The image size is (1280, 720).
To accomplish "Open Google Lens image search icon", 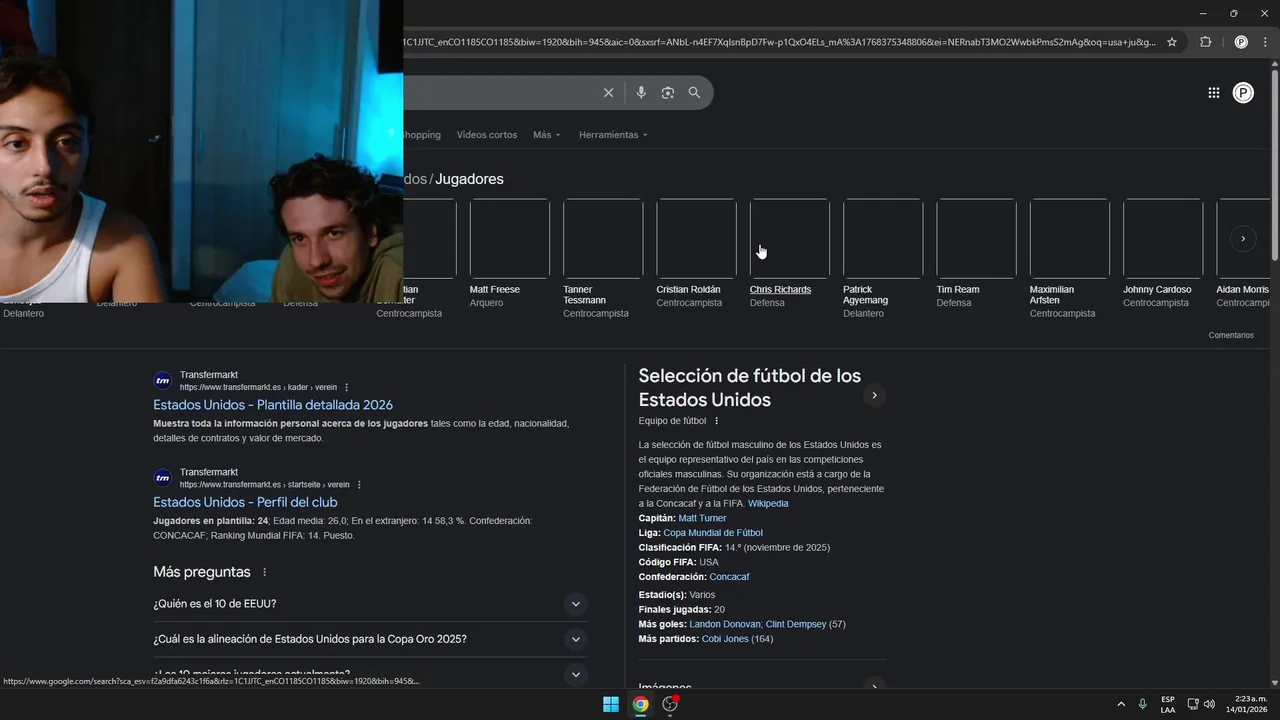I will (668, 93).
